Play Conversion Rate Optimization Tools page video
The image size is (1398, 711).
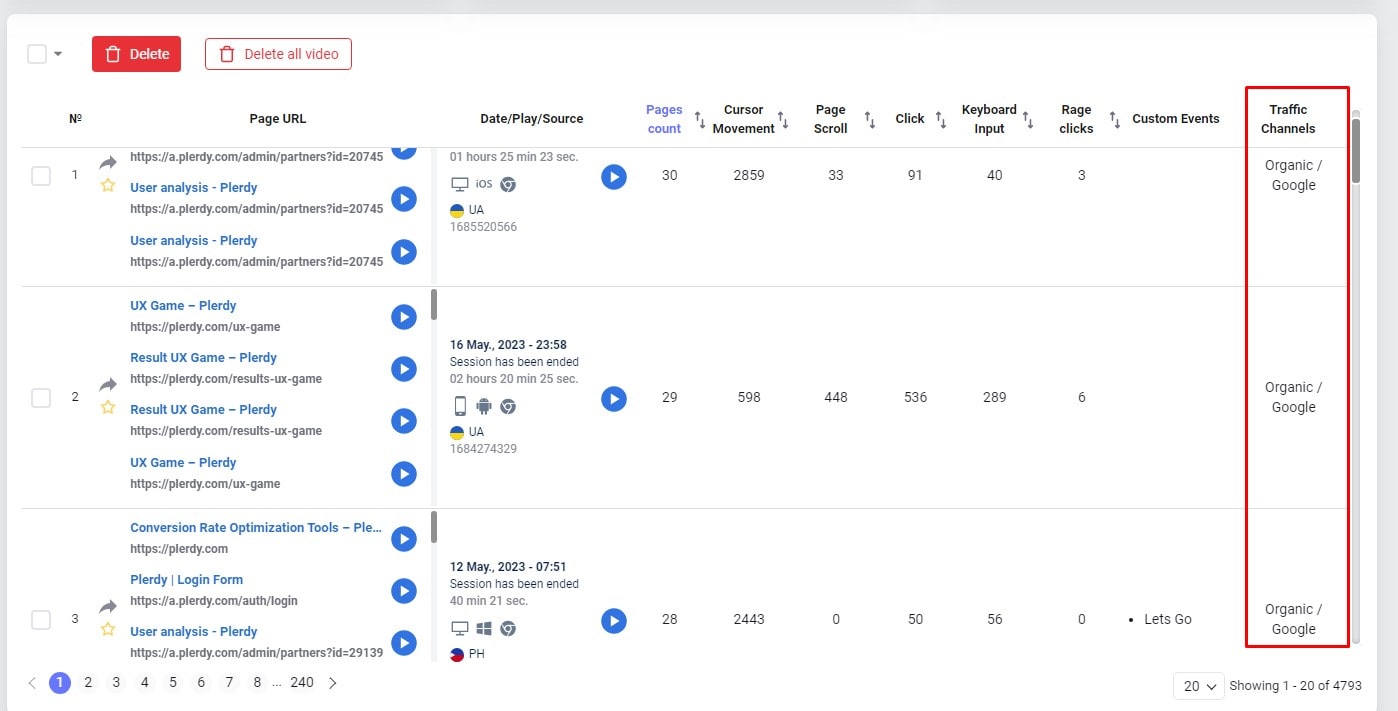tap(404, 539)
